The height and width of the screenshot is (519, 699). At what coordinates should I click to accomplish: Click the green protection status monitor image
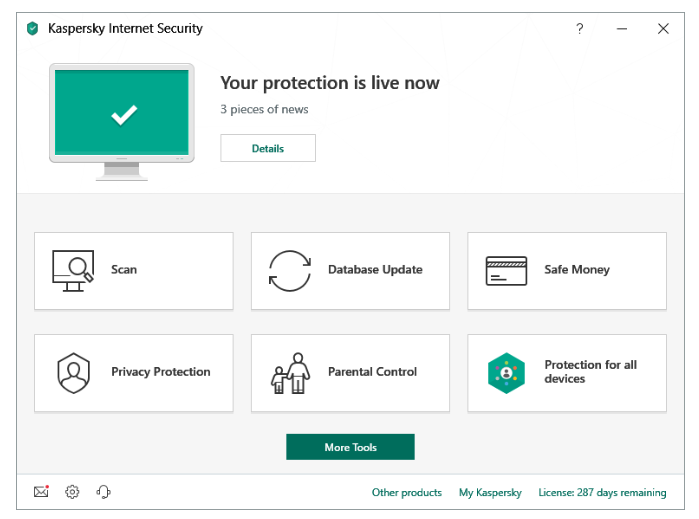(x=122, y=115)
